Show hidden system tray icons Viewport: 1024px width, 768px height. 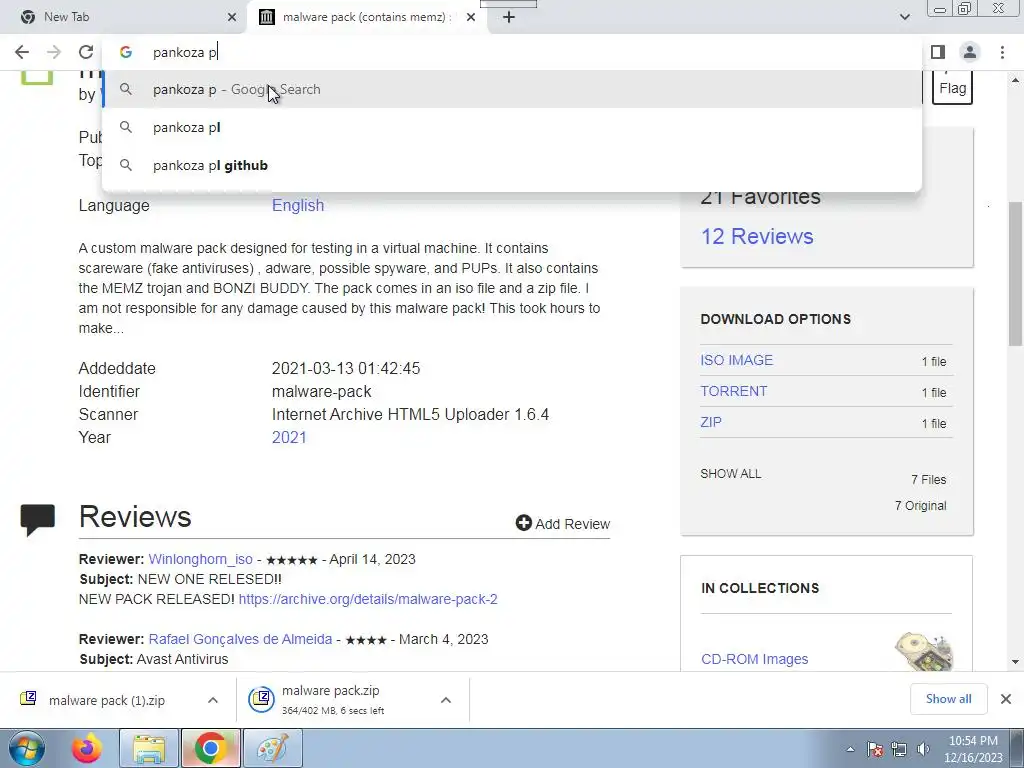850,749
